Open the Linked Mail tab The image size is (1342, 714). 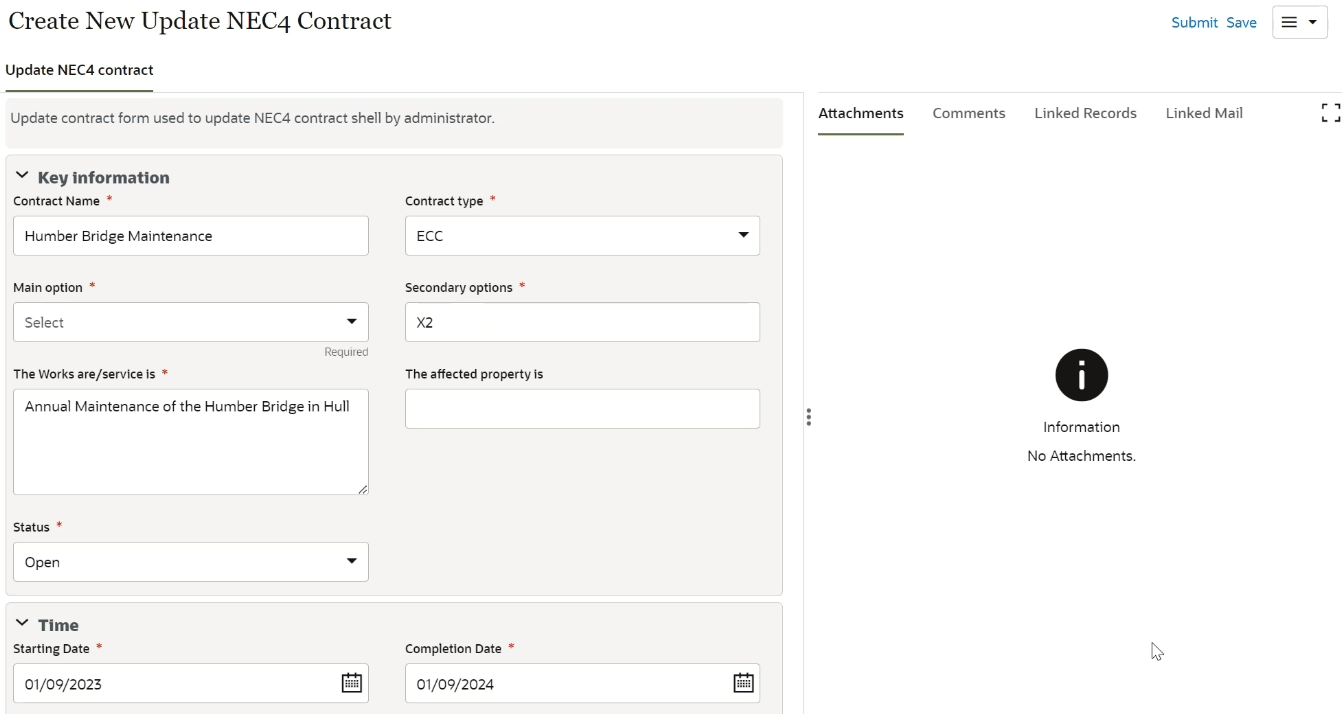click(x=1204, y=113)
